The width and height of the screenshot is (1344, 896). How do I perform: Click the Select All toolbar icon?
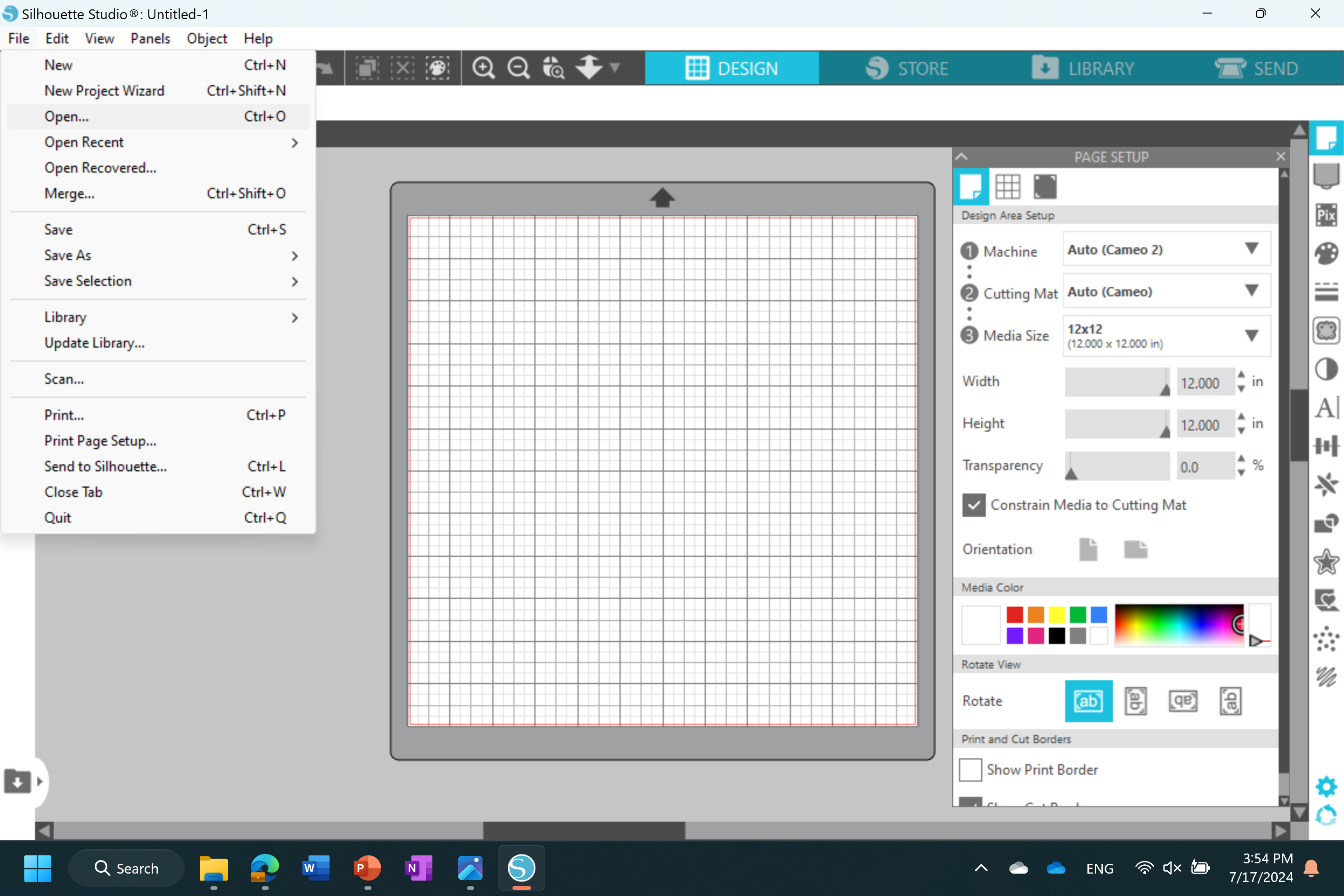[x=367, y=68]
